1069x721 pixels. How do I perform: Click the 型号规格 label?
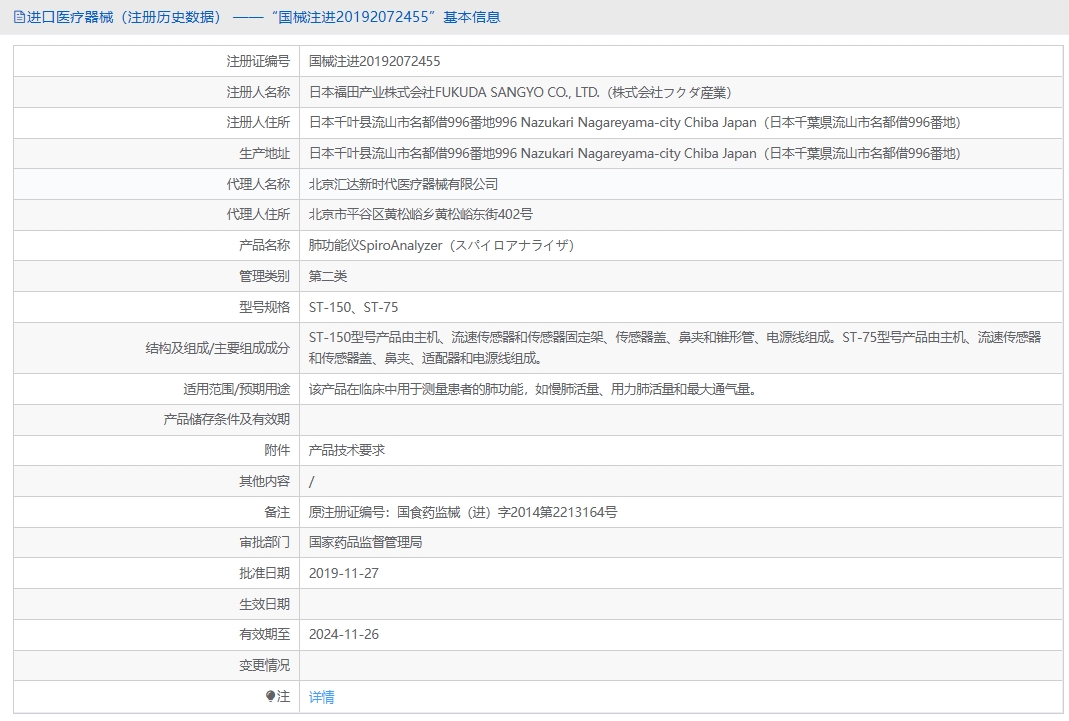[265, 307]
